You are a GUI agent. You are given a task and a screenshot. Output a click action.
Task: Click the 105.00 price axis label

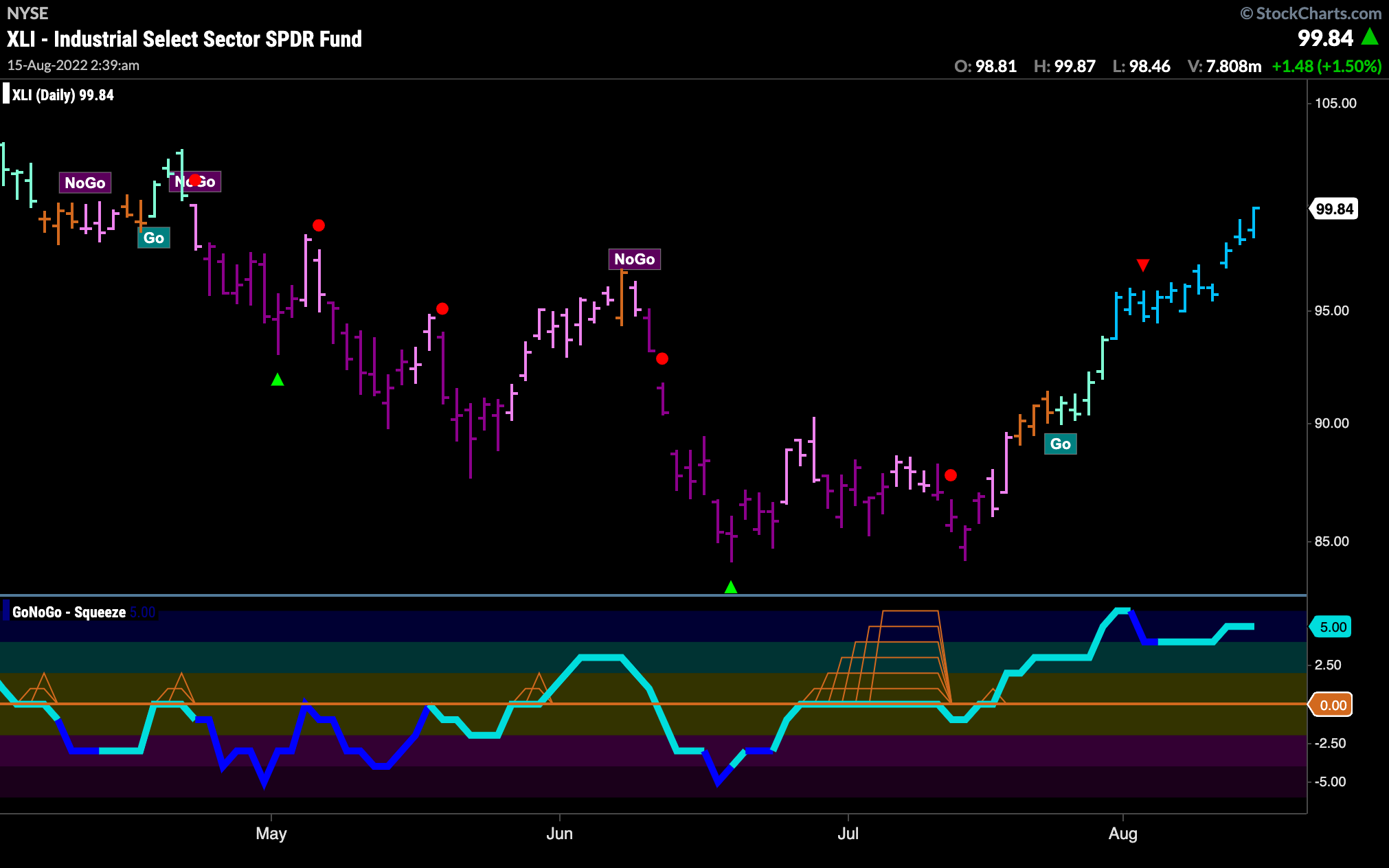click(1335, 103)
